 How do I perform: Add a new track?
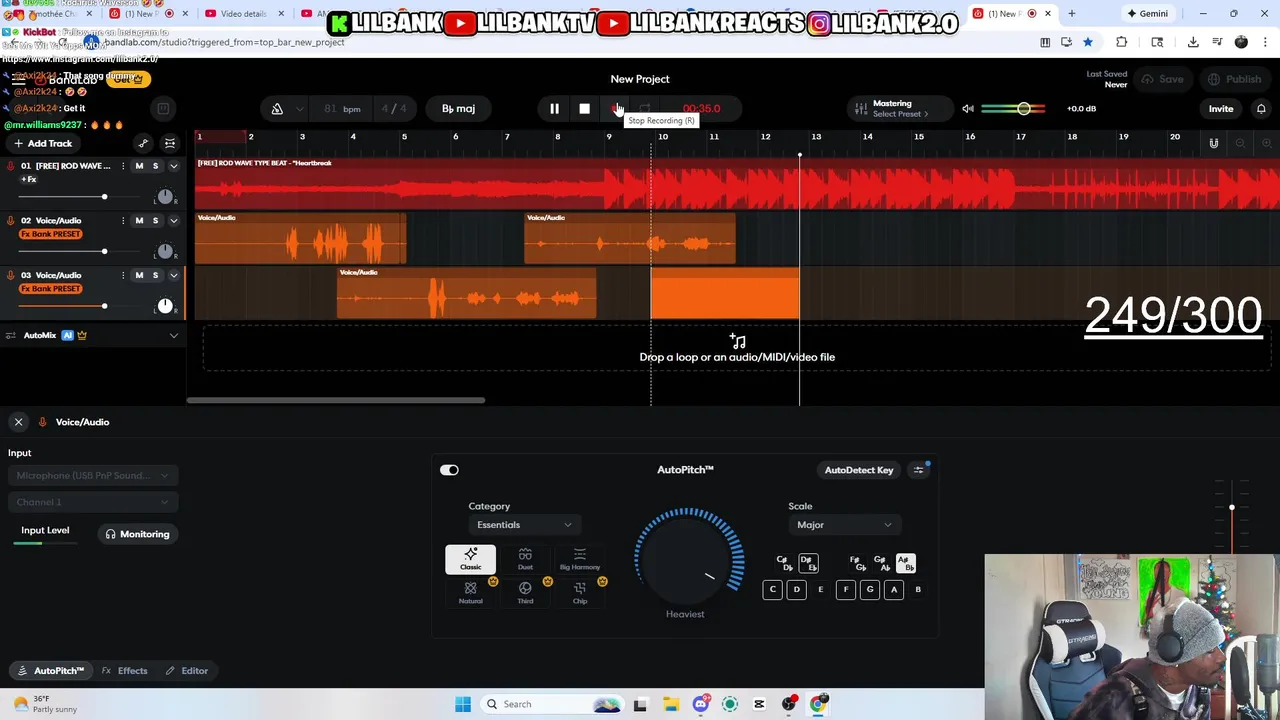click(43, 143)
